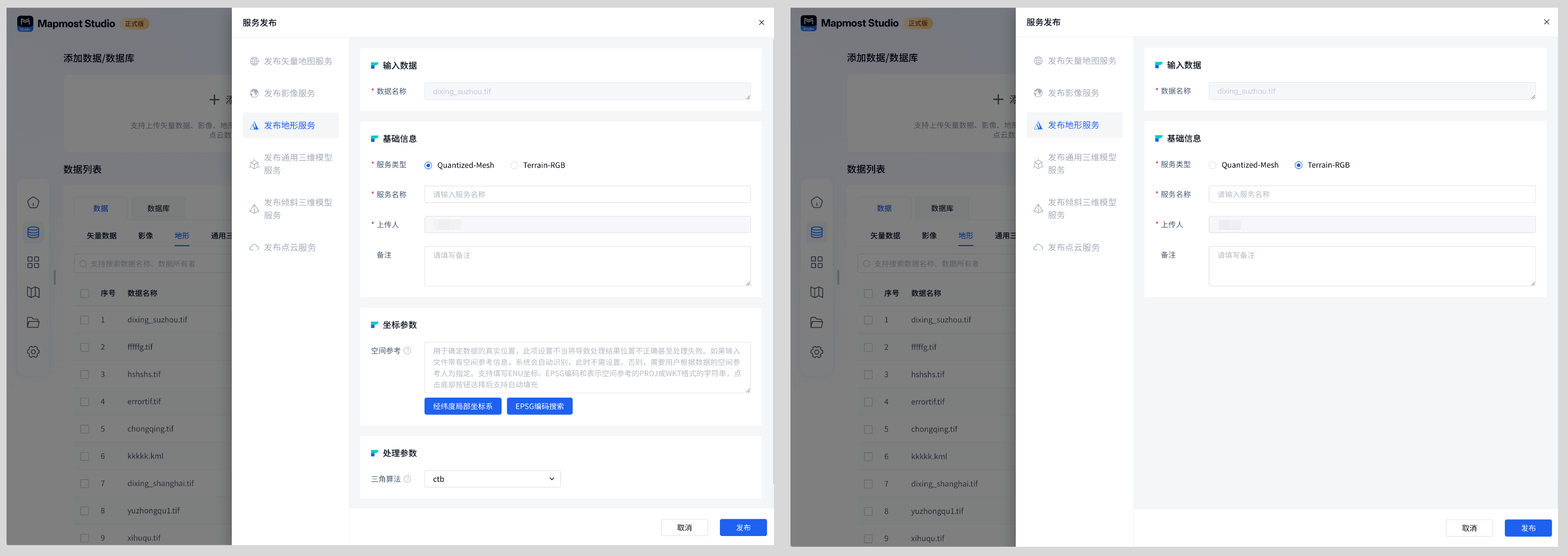1568x556 pixels.
Task: Select 发布点云服务 in left dialog's menu
Action: pos(290,247)
